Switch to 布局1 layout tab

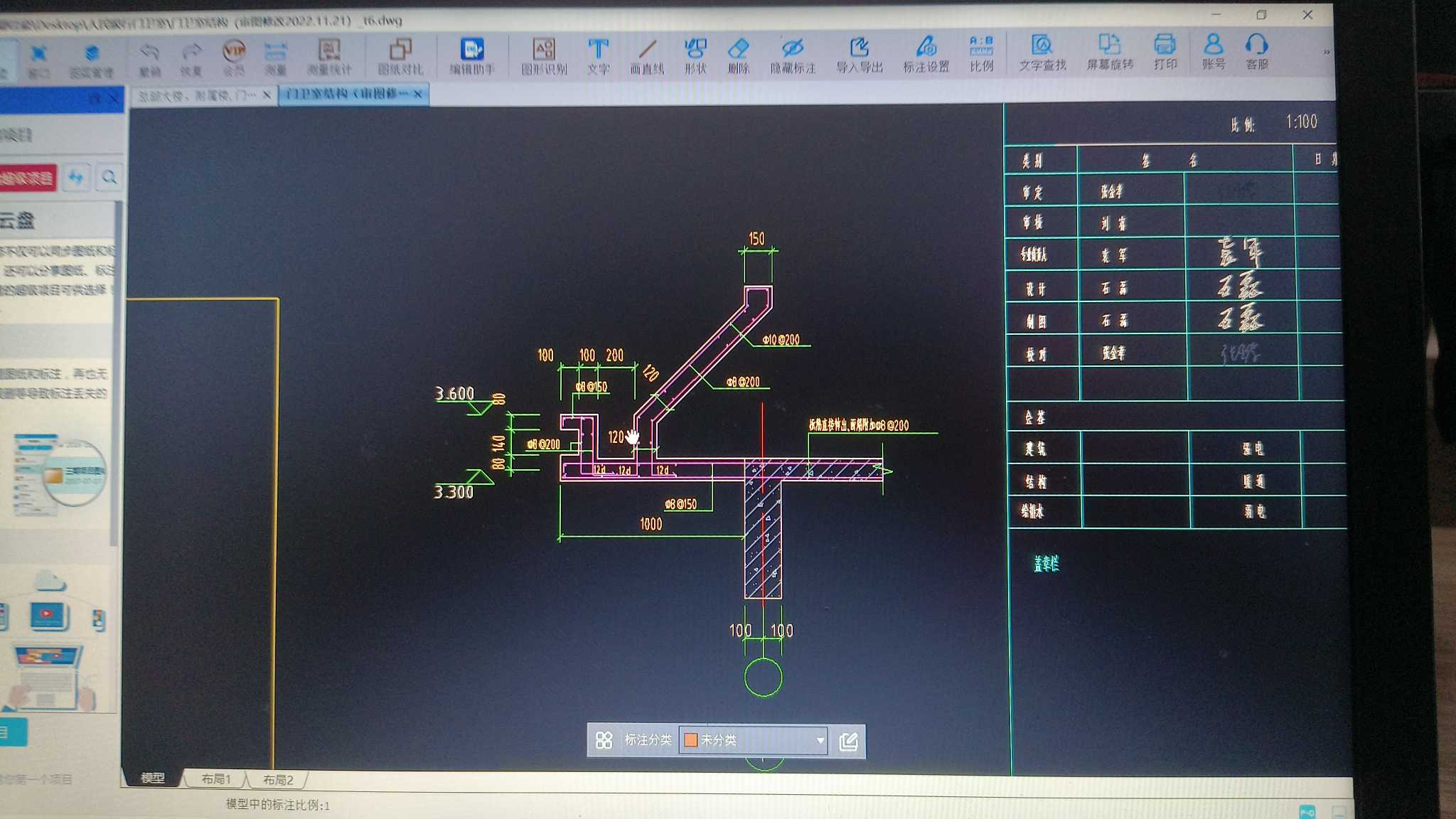[216, 779]
